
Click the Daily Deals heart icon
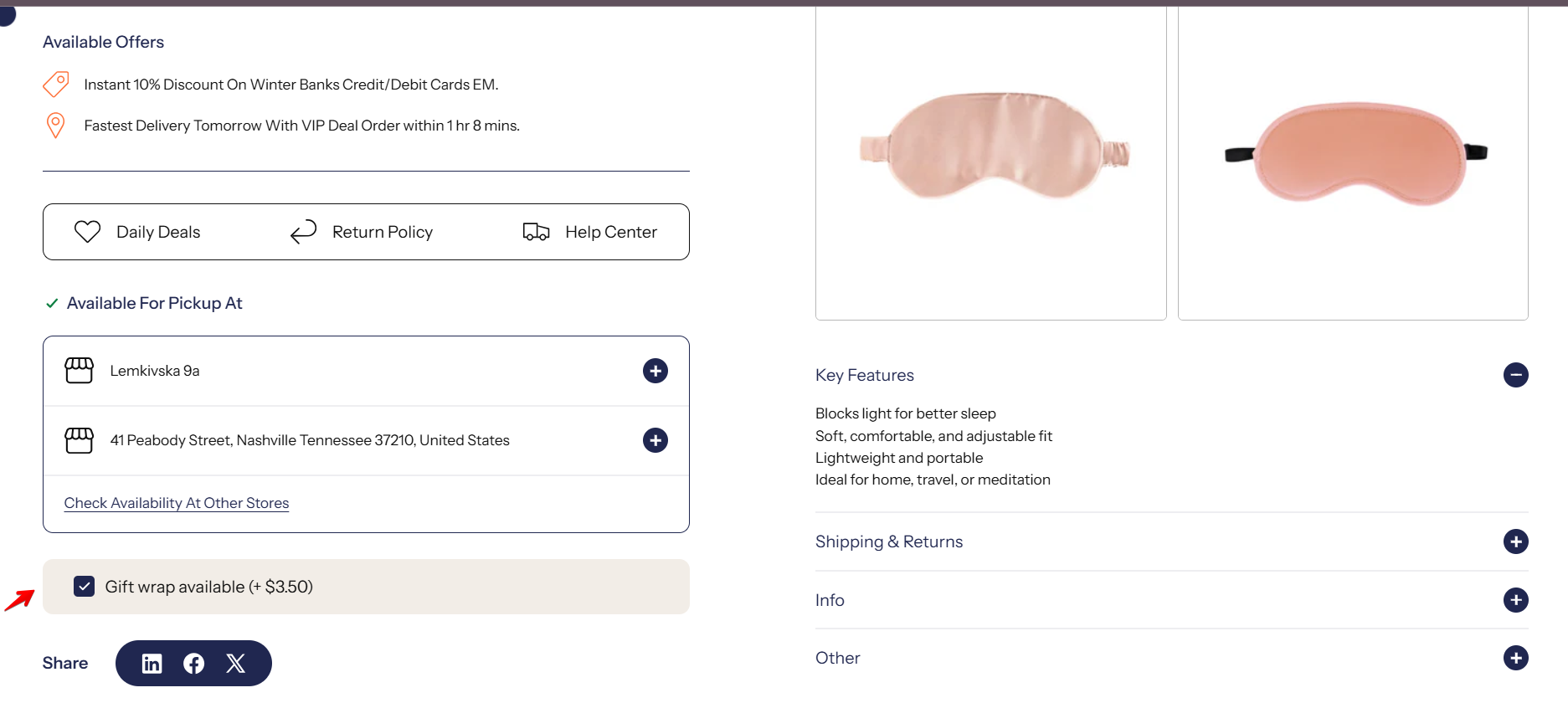click(x=87, y=232)
